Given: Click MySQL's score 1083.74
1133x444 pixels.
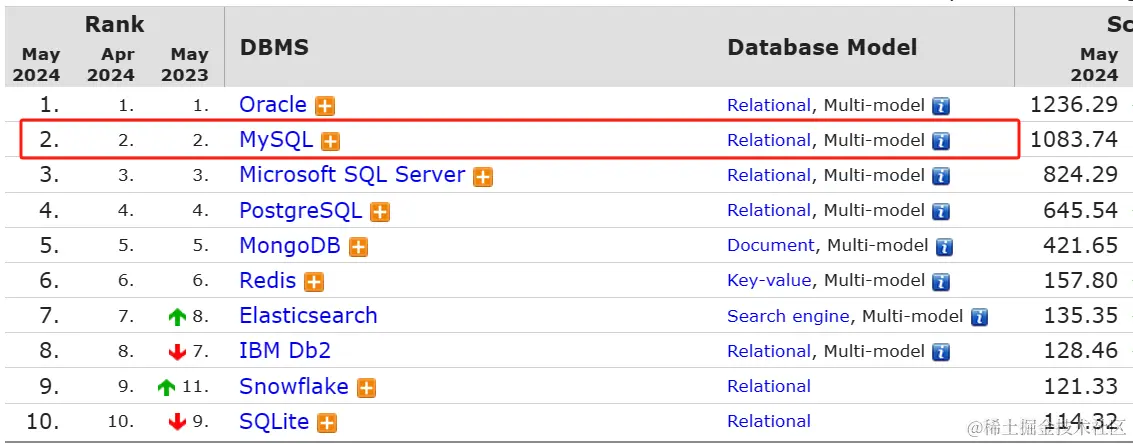Looking at the screenshot, I should pyautogui.click(x=1074, y=140).
